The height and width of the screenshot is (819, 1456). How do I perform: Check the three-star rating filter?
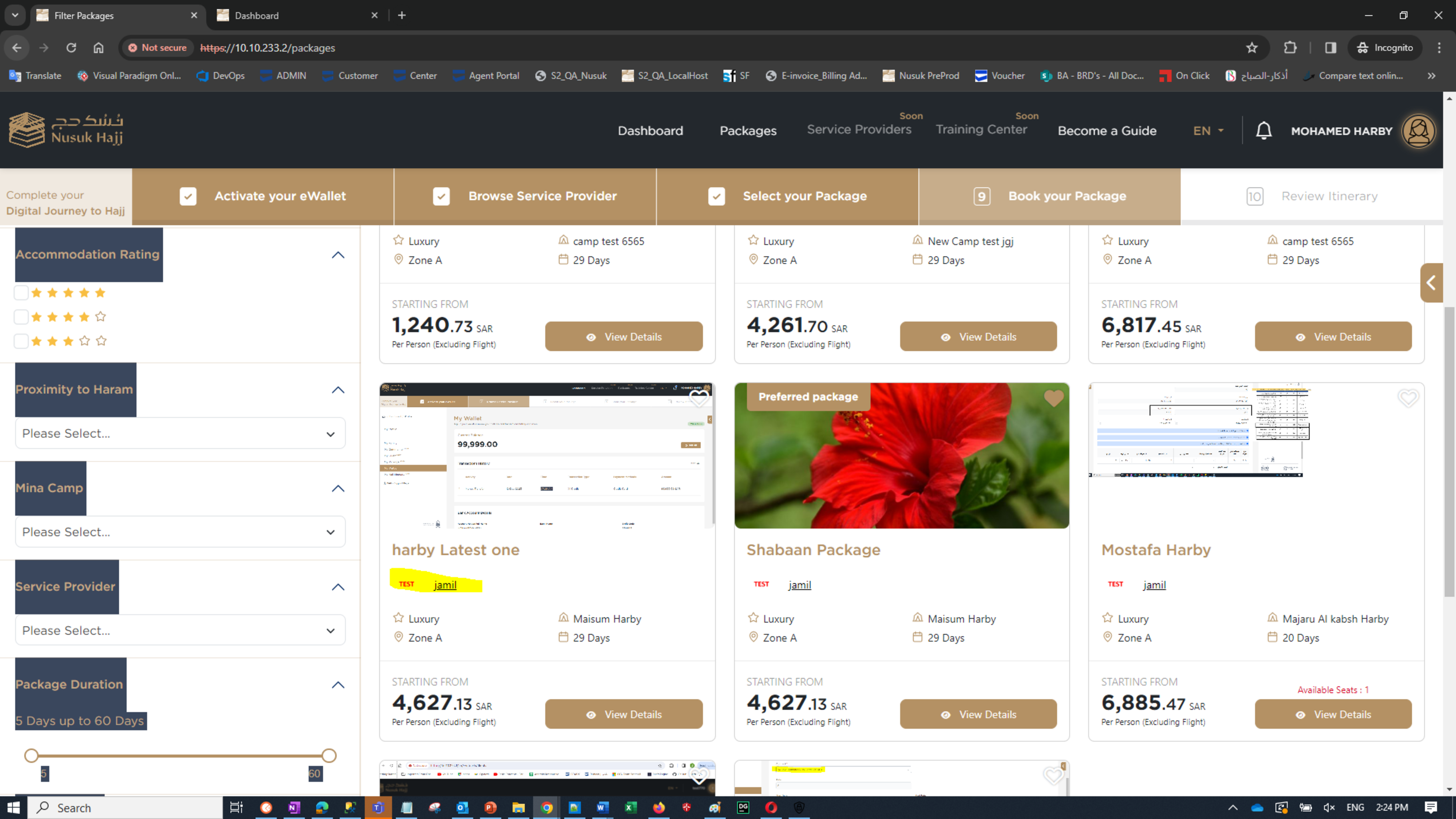(x=21, y=341)
